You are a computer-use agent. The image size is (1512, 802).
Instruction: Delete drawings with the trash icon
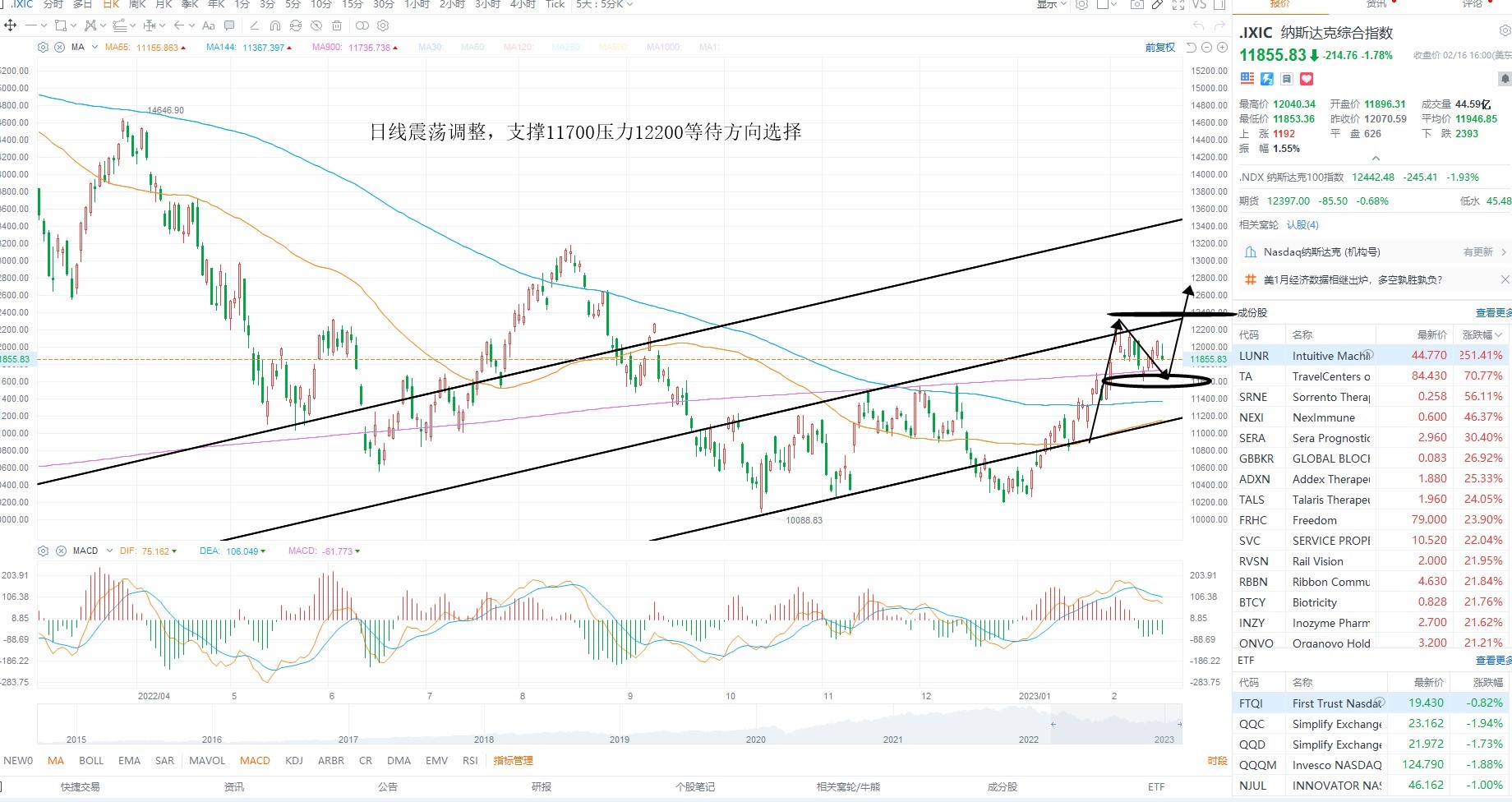pyautogui.click(x=337, y=25)
